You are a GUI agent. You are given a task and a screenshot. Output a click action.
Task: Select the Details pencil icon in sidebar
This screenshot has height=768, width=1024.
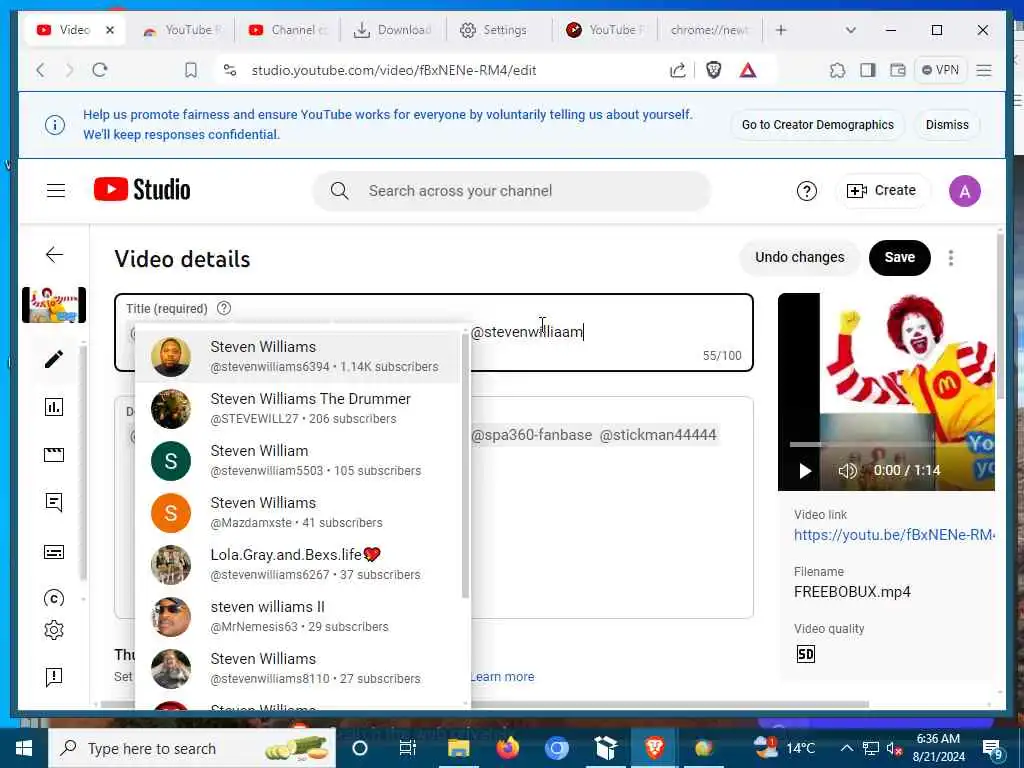point(54,359)
